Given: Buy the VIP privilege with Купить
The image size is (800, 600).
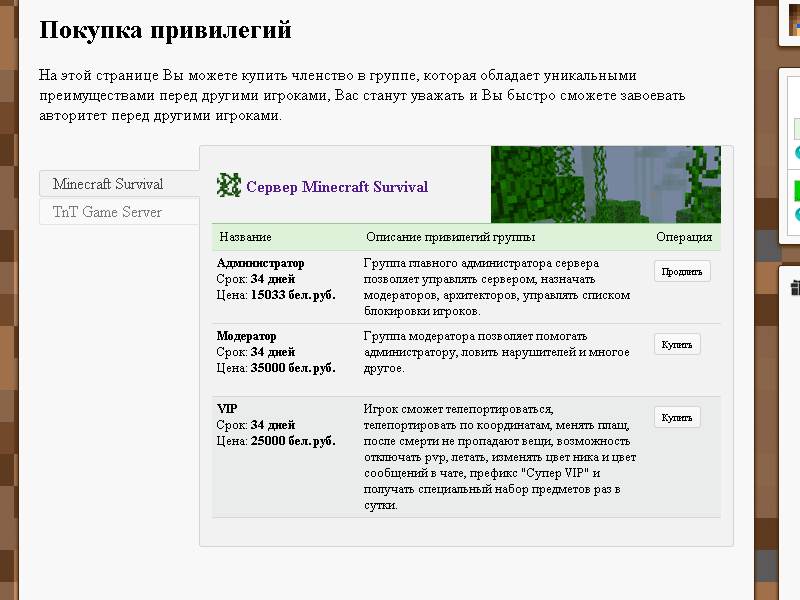Looking at the screenshot, I should click(677, 417).
